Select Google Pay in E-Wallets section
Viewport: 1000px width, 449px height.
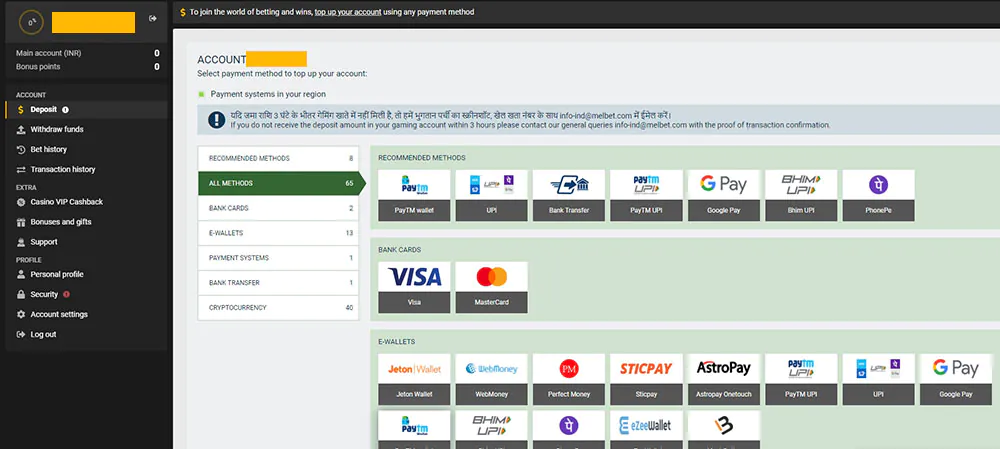pos(955,379)
